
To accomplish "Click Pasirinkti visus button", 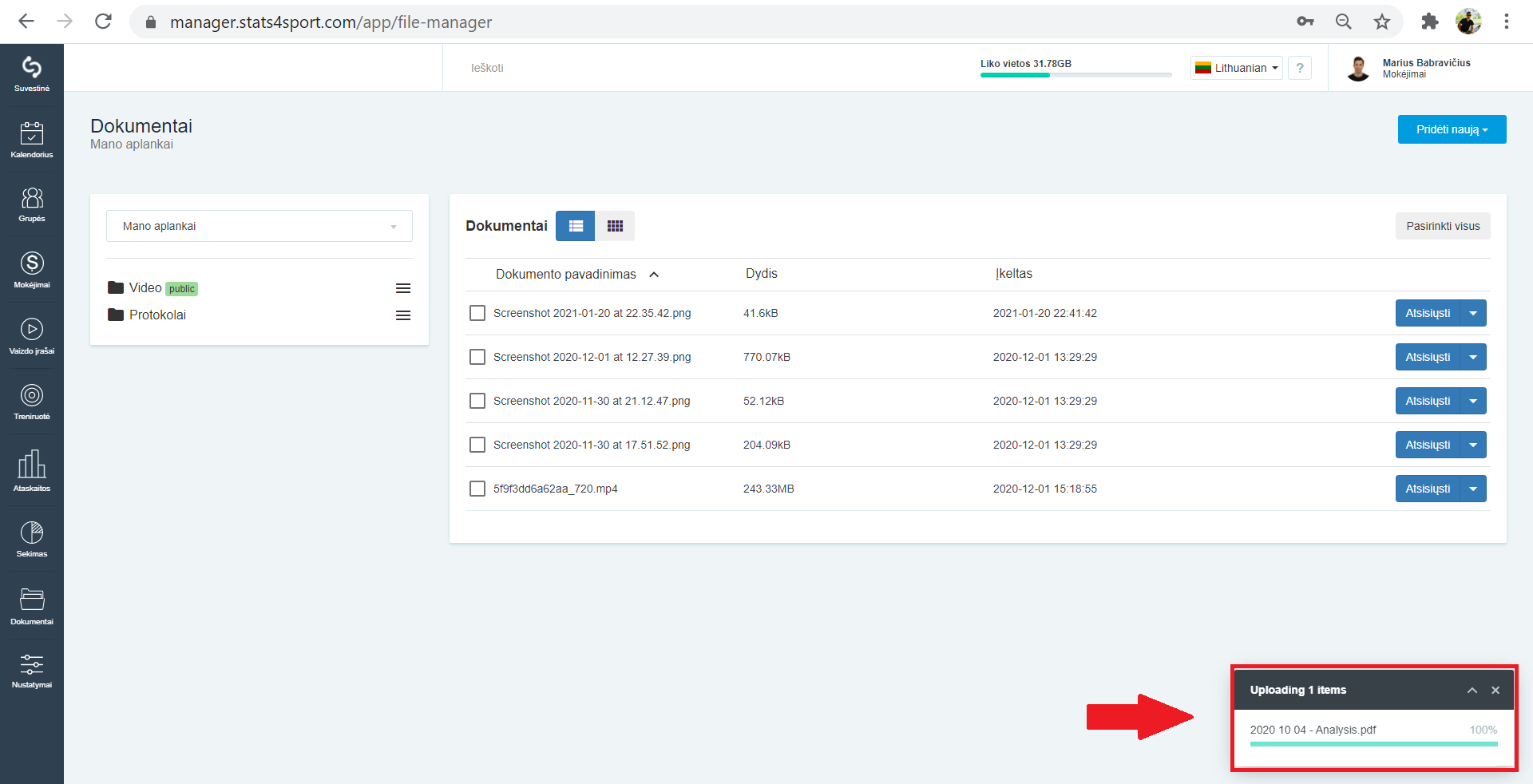I will (1443, 226).
